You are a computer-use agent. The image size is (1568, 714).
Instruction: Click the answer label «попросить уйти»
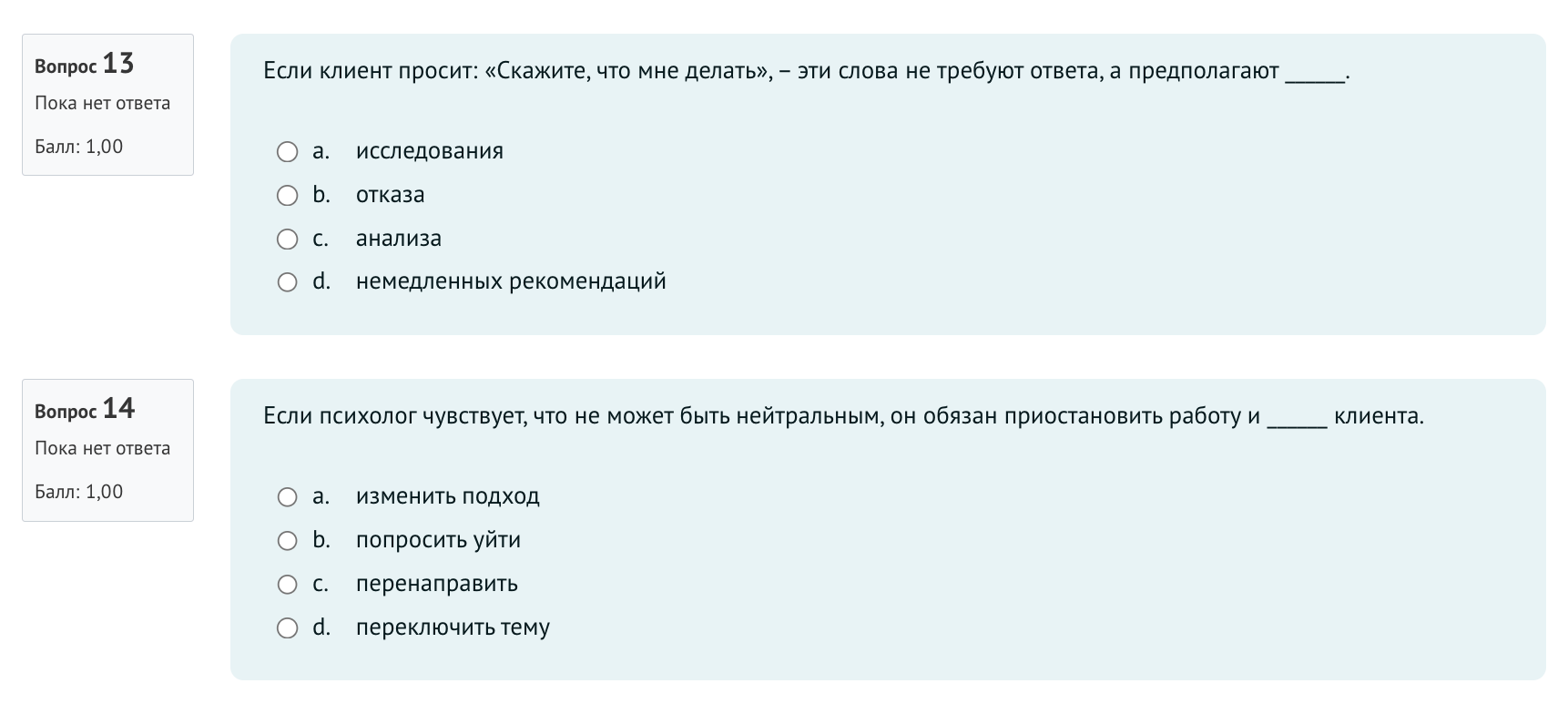(437, 540)
